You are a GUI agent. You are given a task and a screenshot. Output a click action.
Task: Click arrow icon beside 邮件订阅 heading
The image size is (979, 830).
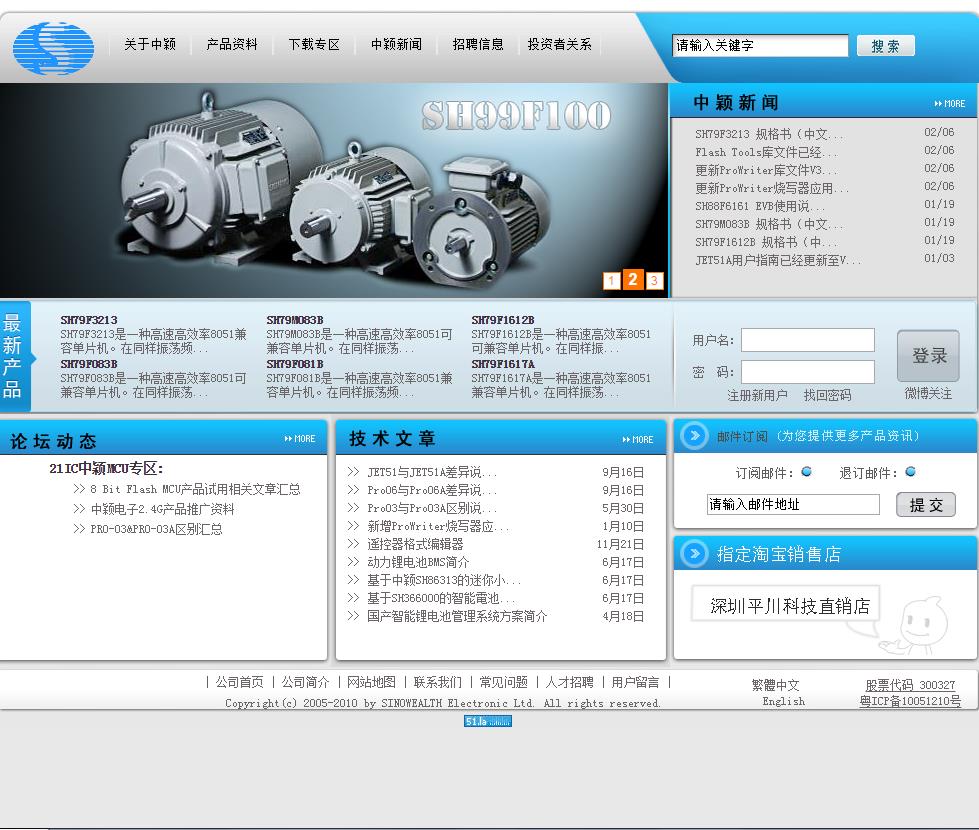tap(694, 435)
